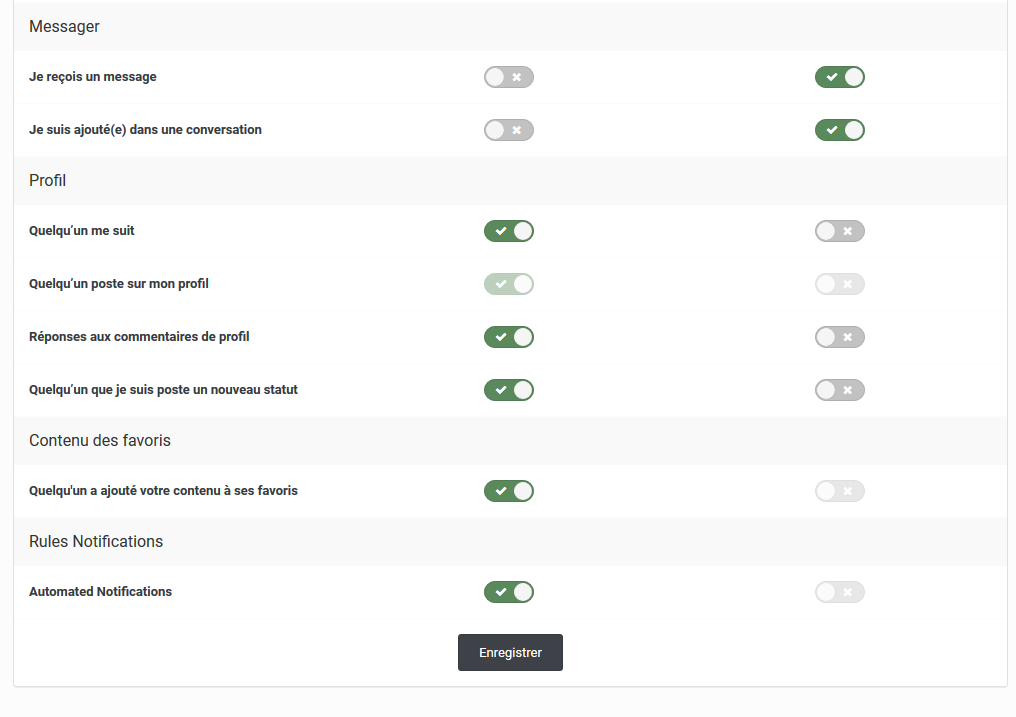Toggle the green "Quelqu'un poste sur mon profil" switch

click(x=509, y=284)
